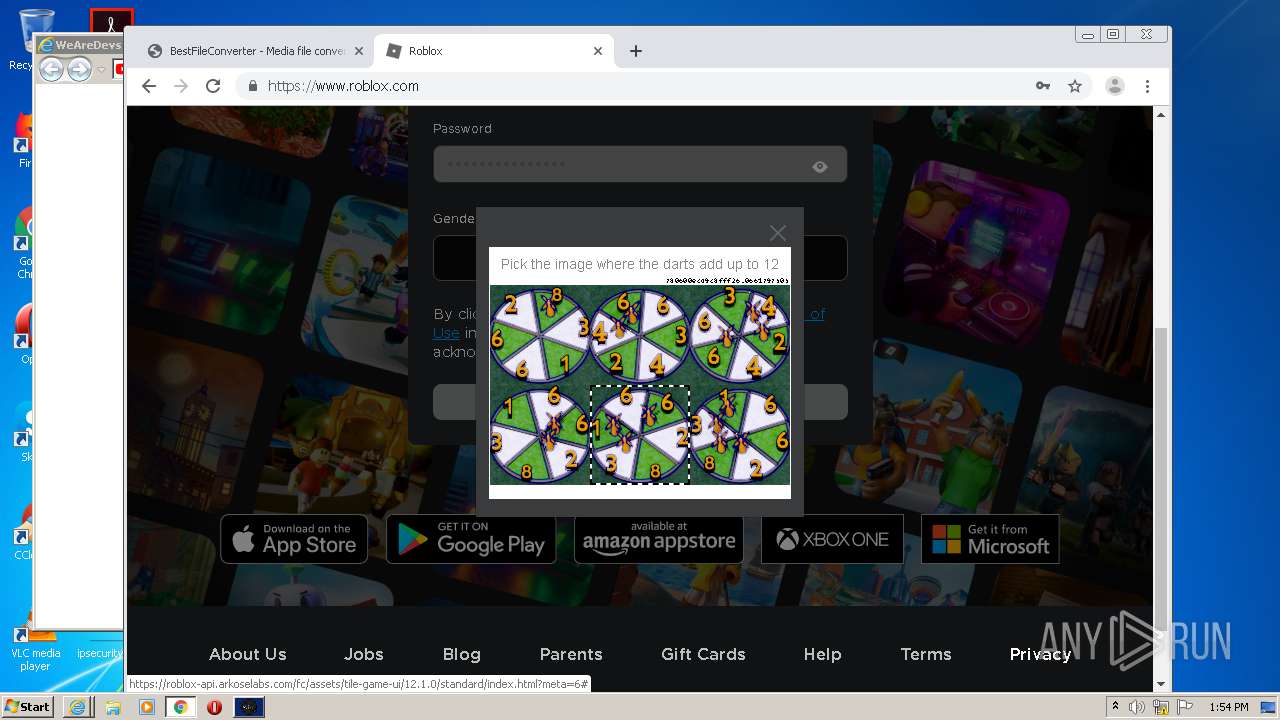This screenshot has width=1280, height=720.
Task: Click the Password input field
Action: (x=640, y=165)
